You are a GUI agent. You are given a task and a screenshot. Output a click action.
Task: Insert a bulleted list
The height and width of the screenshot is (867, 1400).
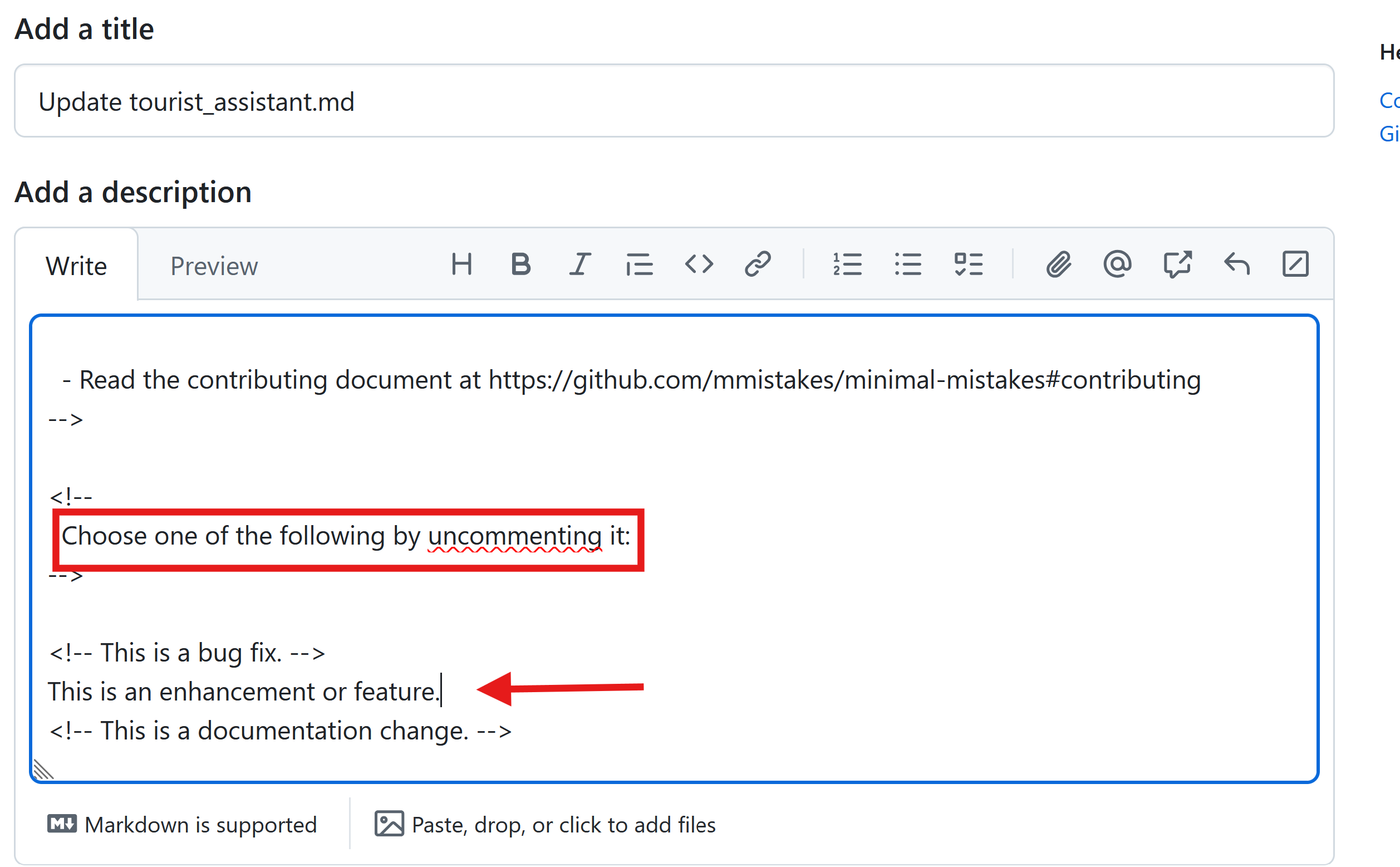click(908, 265)
